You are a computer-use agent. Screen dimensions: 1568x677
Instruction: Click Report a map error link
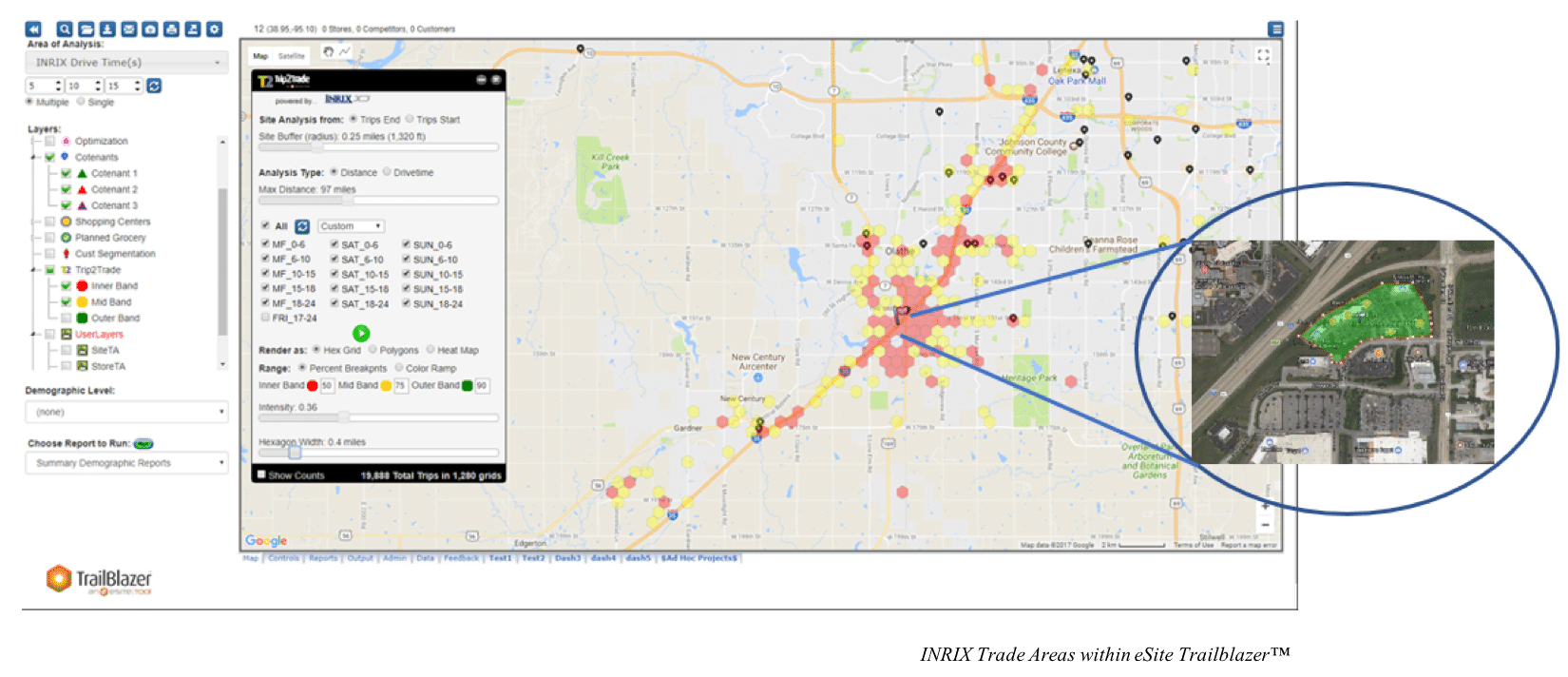(x=1249, y=545)
